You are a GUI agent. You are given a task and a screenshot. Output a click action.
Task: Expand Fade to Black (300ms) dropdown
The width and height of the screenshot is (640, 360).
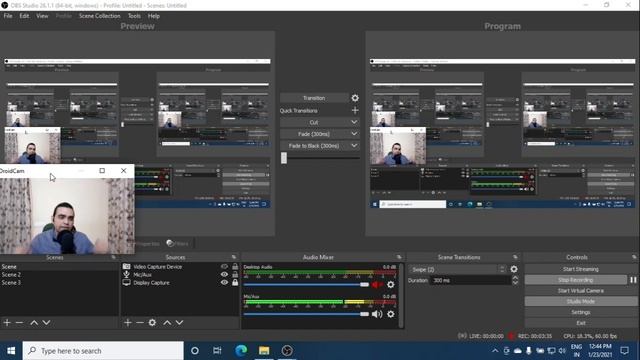354,146
